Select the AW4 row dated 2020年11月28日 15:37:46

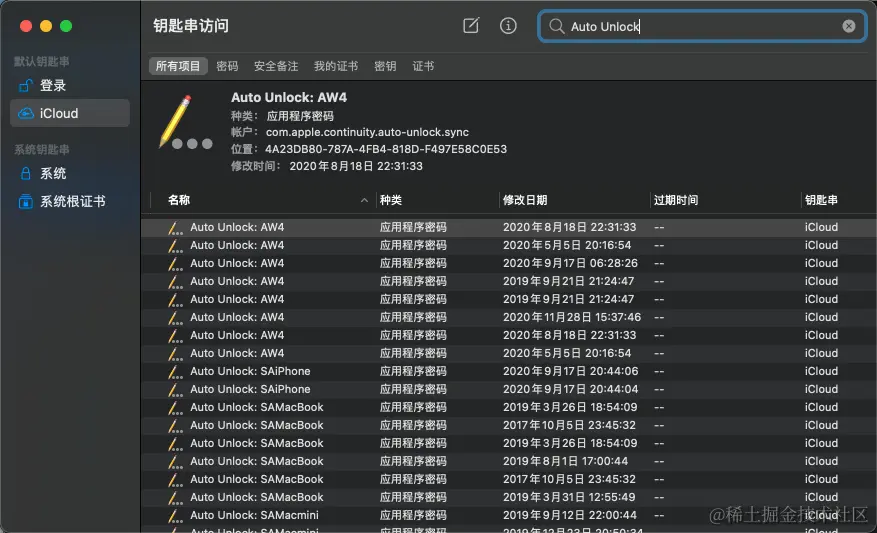tap(508, 317)
